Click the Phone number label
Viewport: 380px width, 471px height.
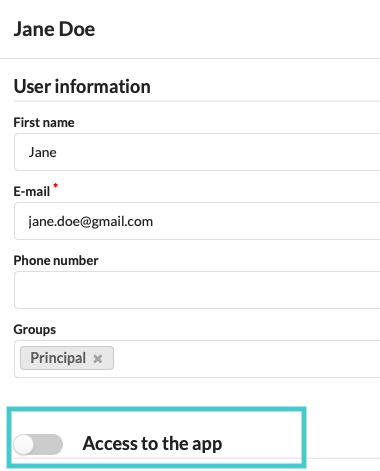(x=56, y=261)
